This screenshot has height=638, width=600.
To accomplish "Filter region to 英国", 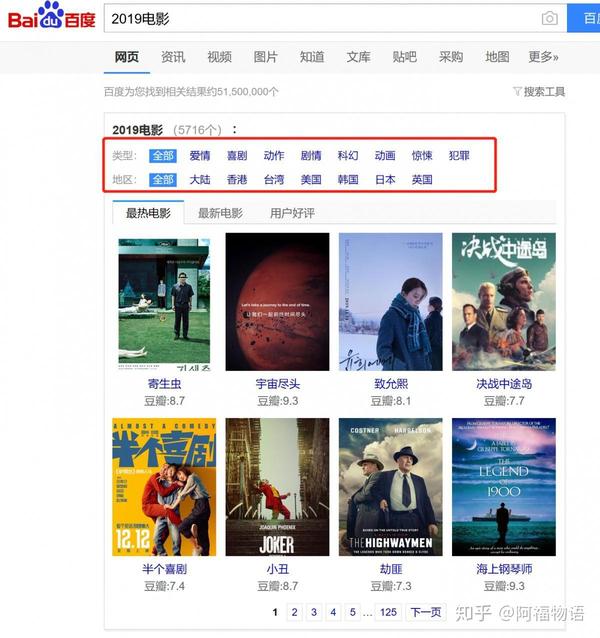I will pos(422,179).
